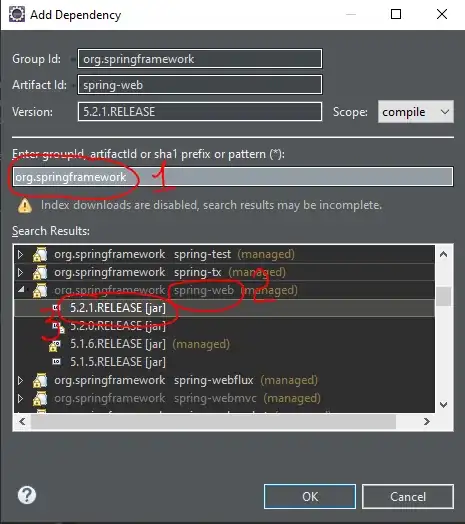Click the Cancel button

click(x=408, y=497)
